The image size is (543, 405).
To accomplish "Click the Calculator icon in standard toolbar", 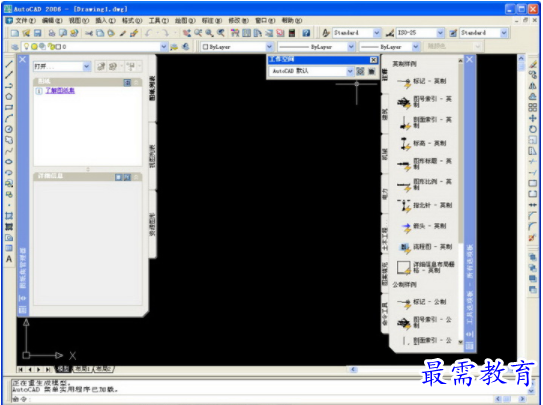I will (292, 33).
